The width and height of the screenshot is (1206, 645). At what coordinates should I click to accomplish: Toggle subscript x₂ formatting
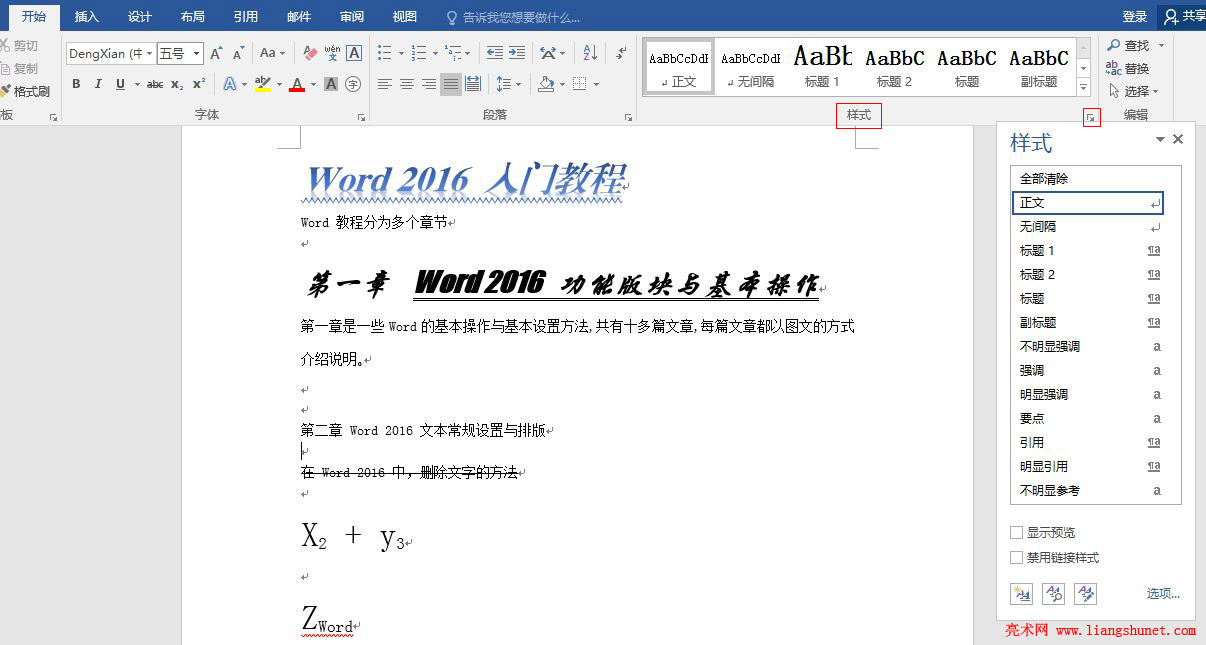tap(177, 84)
